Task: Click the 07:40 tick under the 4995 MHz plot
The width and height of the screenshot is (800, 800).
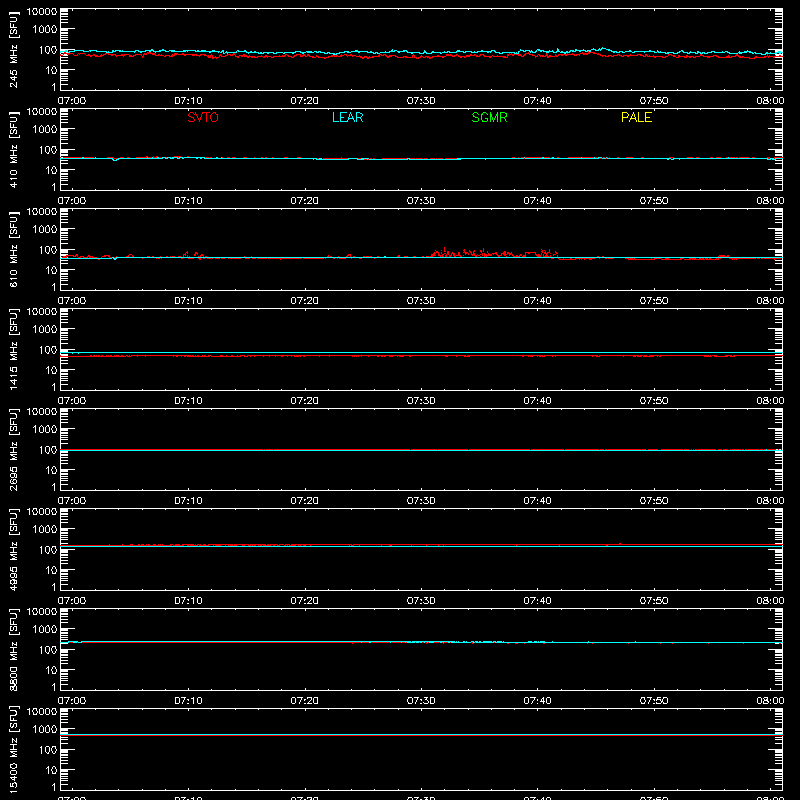Action: [x=537, y=601]
